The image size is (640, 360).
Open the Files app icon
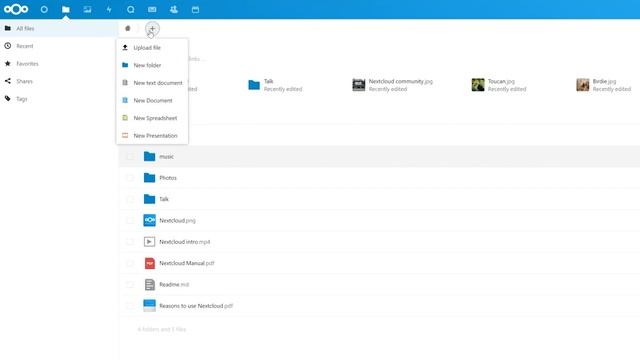[66, 9]
